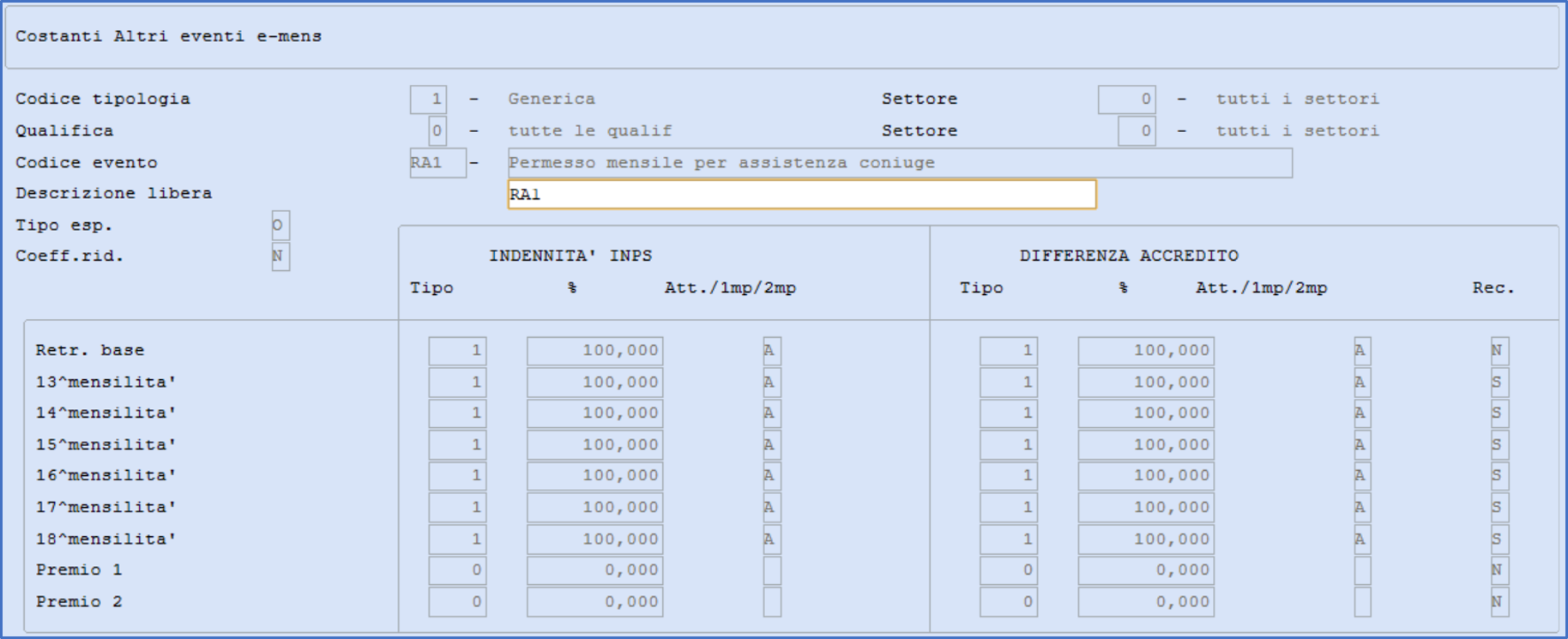Click Premio 1 Indennita INPS Att. field

click(772, 570)
